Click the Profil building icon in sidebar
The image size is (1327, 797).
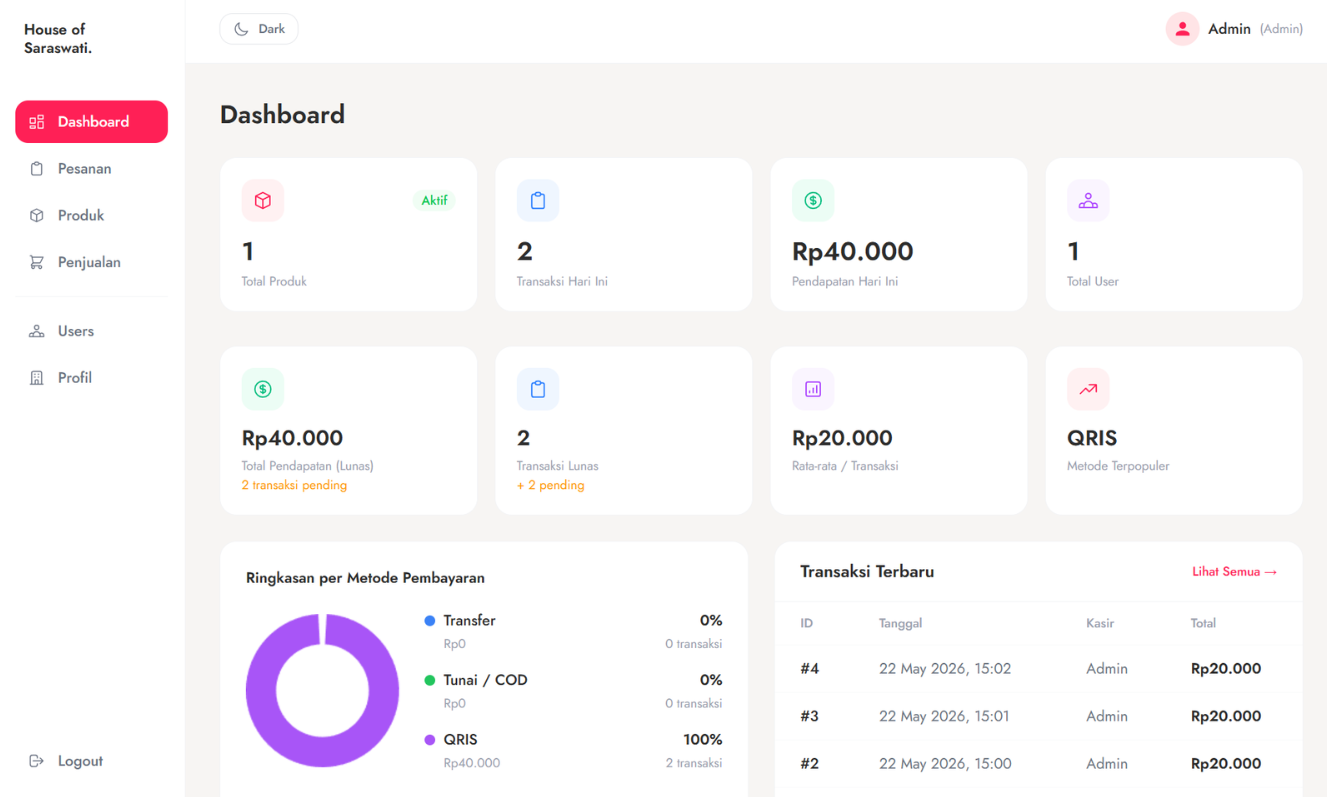coord(37,378)
